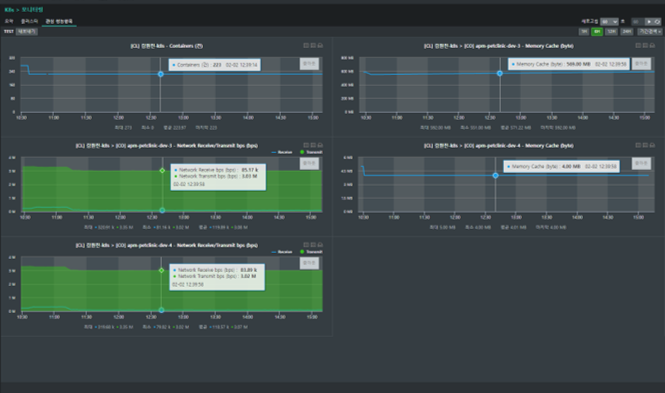Image resolution: width=665 pixels, height=393 pixels.
Task: Click the Containers data point on chart line
Action: (160, 74)
